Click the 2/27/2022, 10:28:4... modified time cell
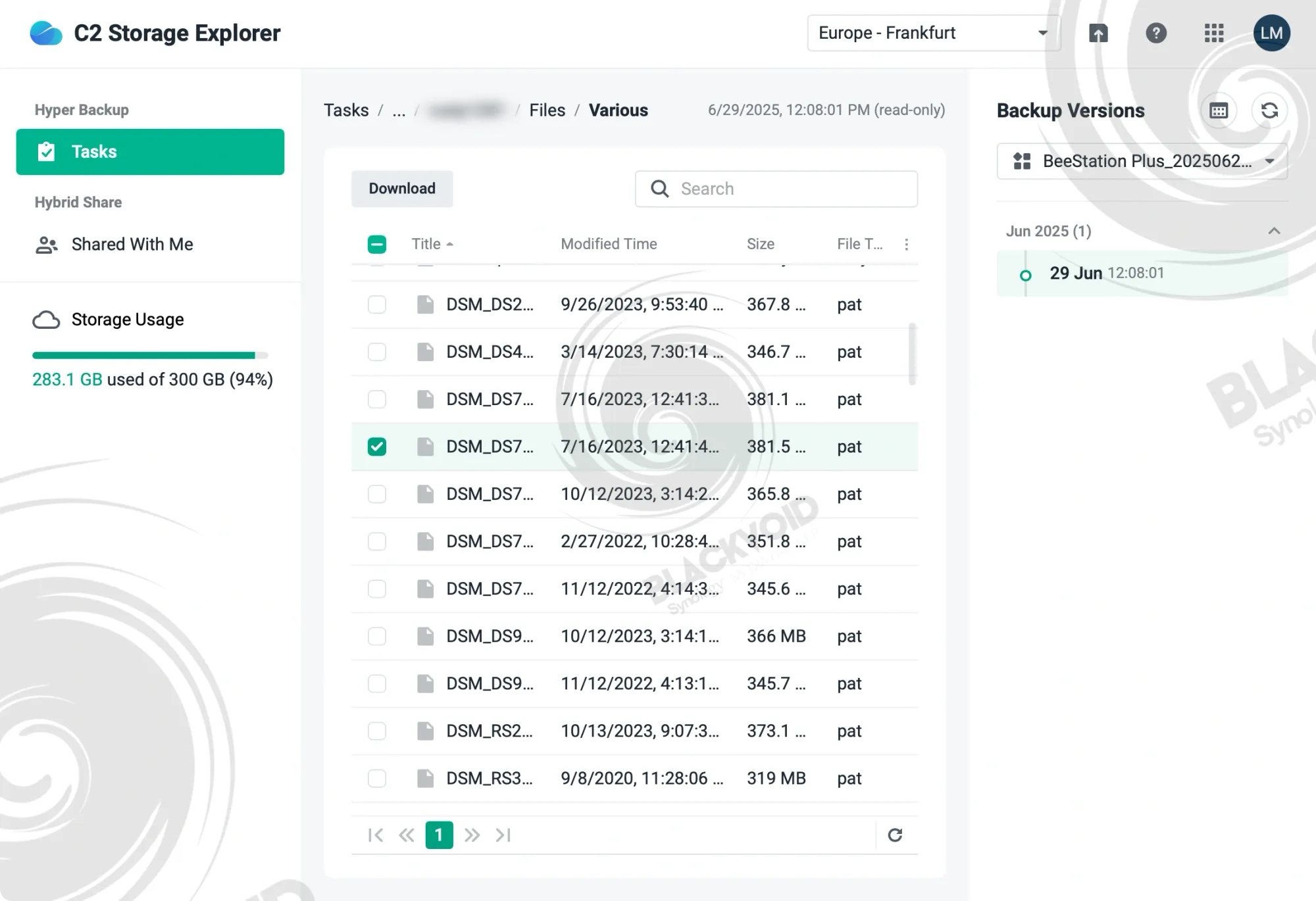 point(640,541)
